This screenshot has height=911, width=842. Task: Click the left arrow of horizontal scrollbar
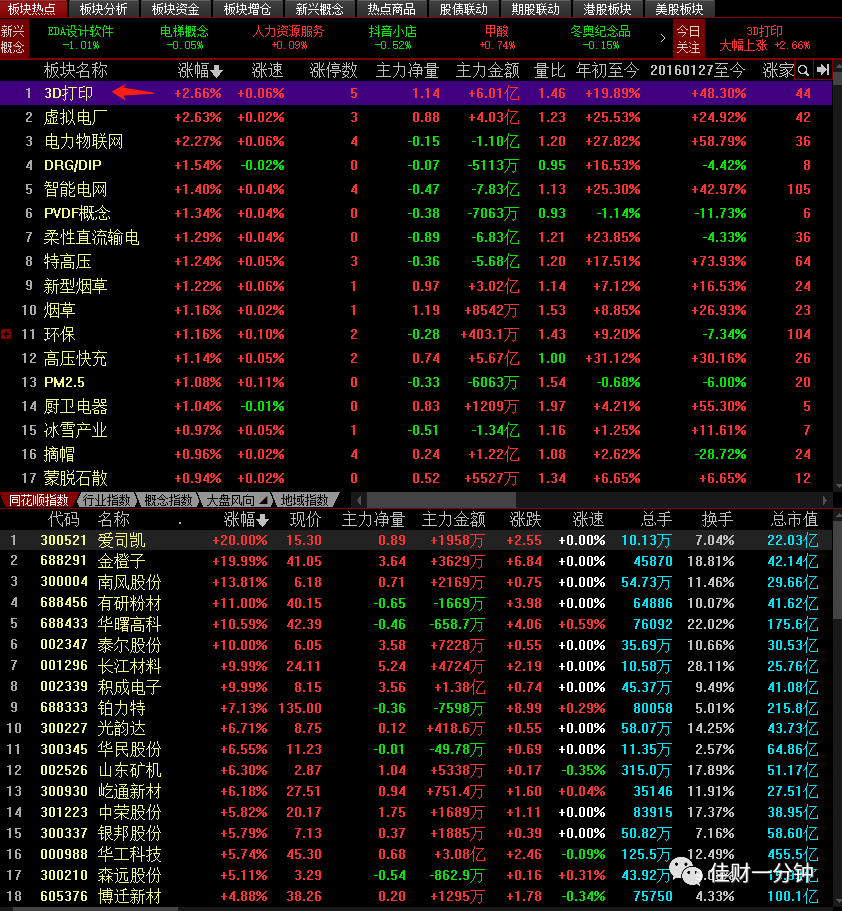coord(359,500)
